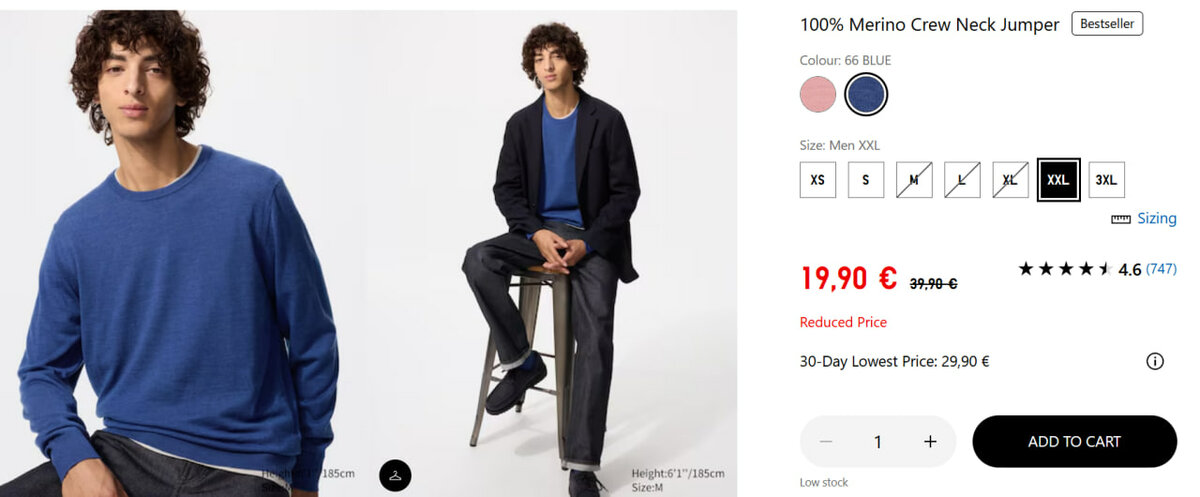Choose size XS
Image resolution: width=1200 pixels, height=497 pixels.
818,180
